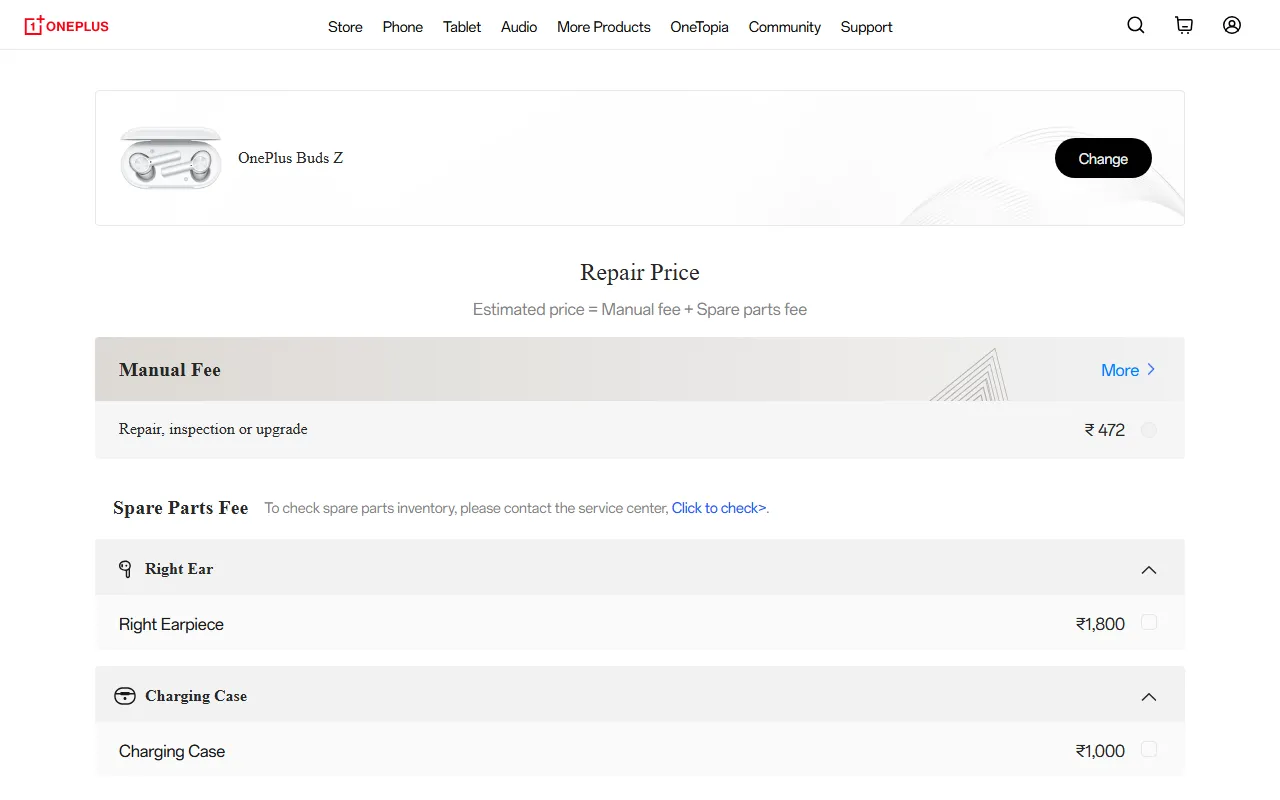1280x800 pixels.
Task: Click the OnePlus logo
Action: coord(67,26)
